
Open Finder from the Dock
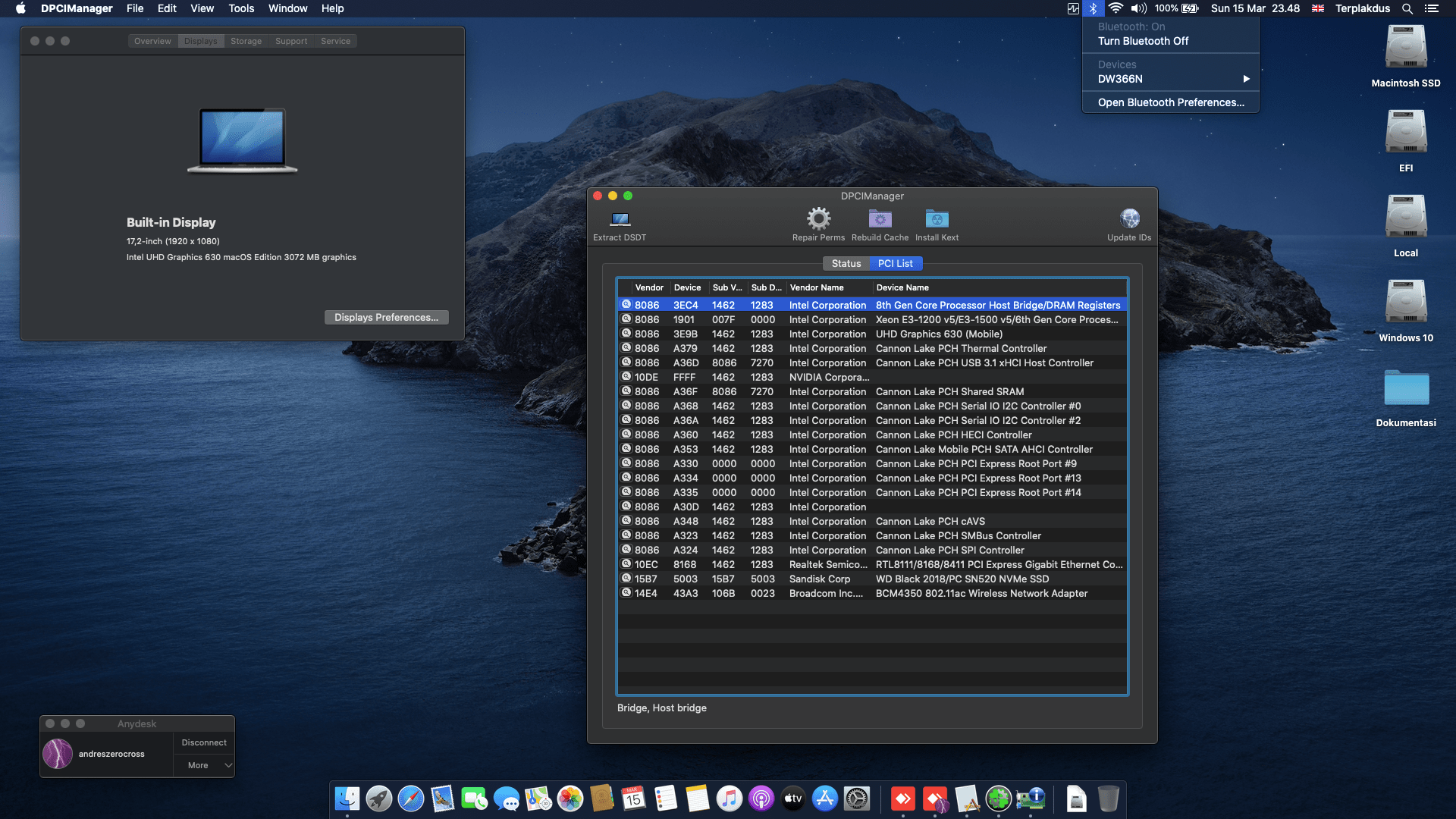point(347,799)
